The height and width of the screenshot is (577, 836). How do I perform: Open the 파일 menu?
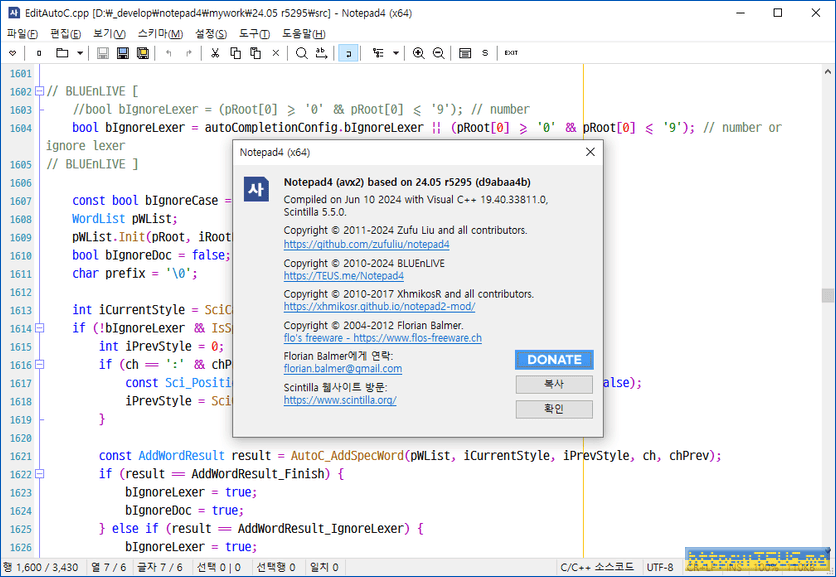coord(22,33)
